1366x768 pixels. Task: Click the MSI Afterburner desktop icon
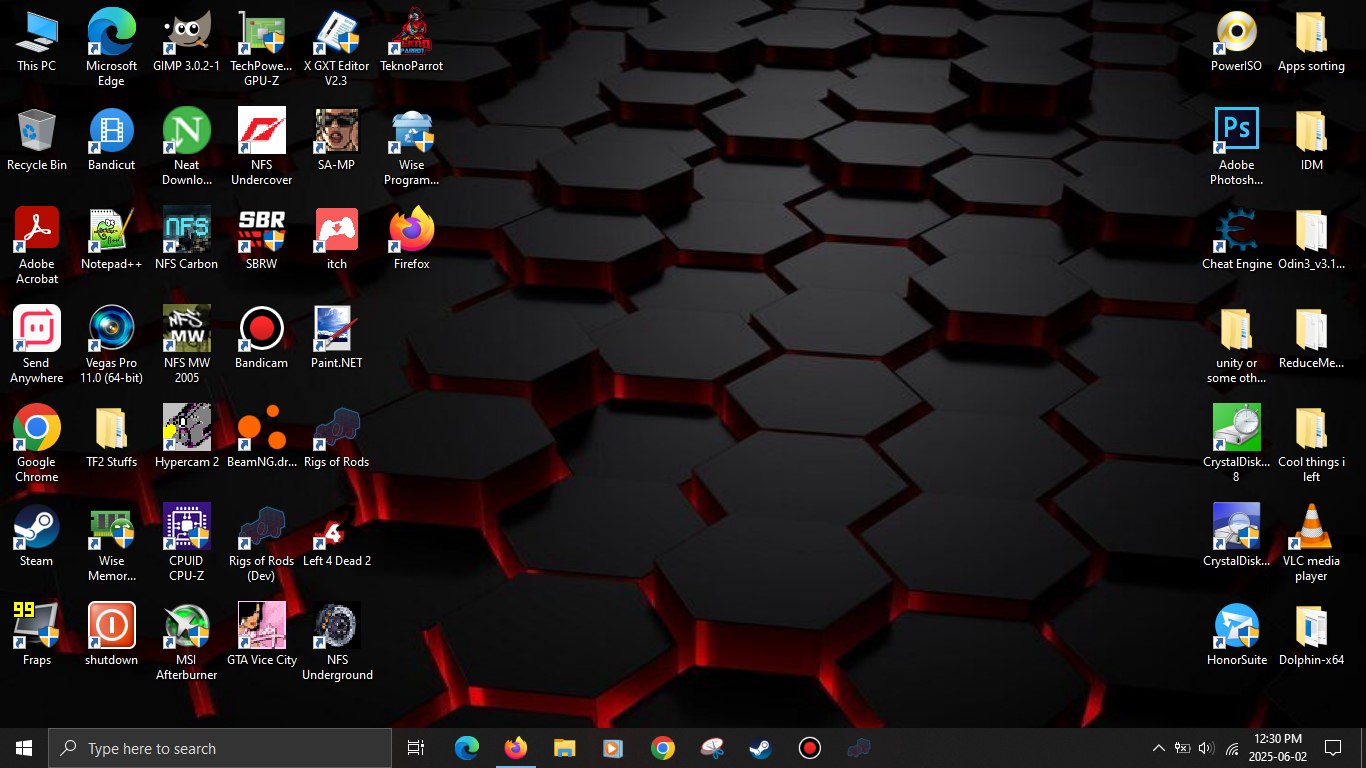[186, 628]
